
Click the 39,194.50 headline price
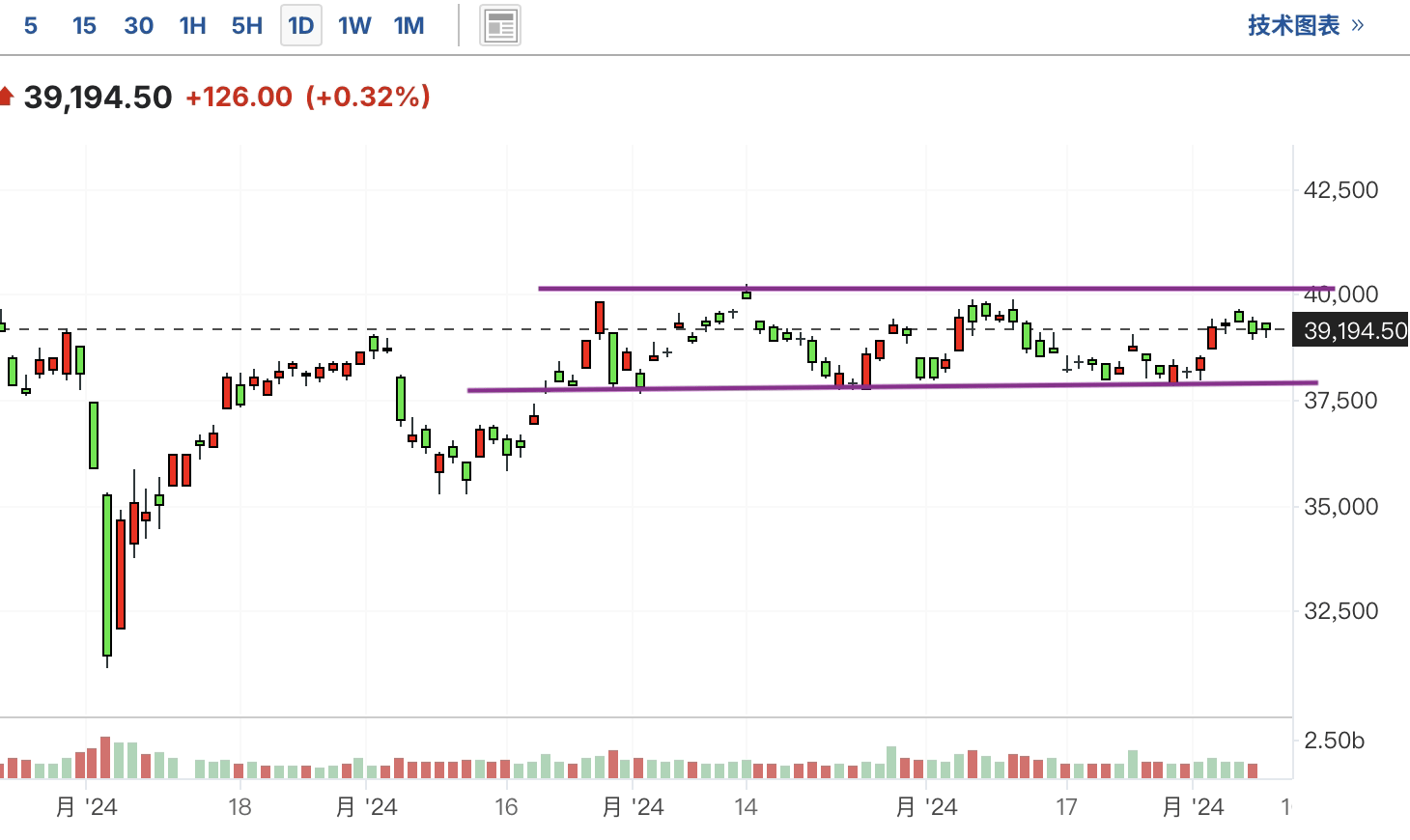coord(98,97)
